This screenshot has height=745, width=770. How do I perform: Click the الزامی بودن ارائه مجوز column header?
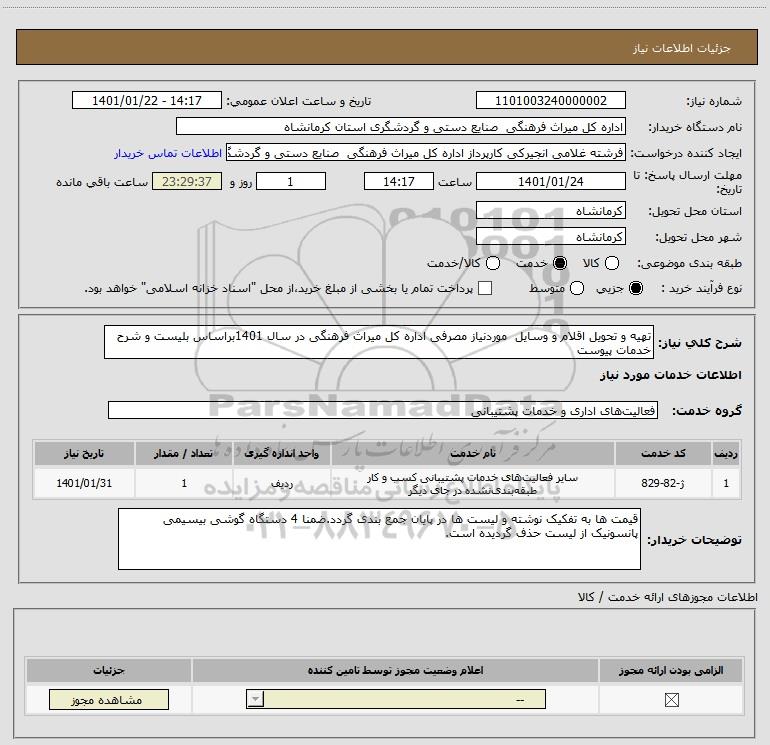671,670
